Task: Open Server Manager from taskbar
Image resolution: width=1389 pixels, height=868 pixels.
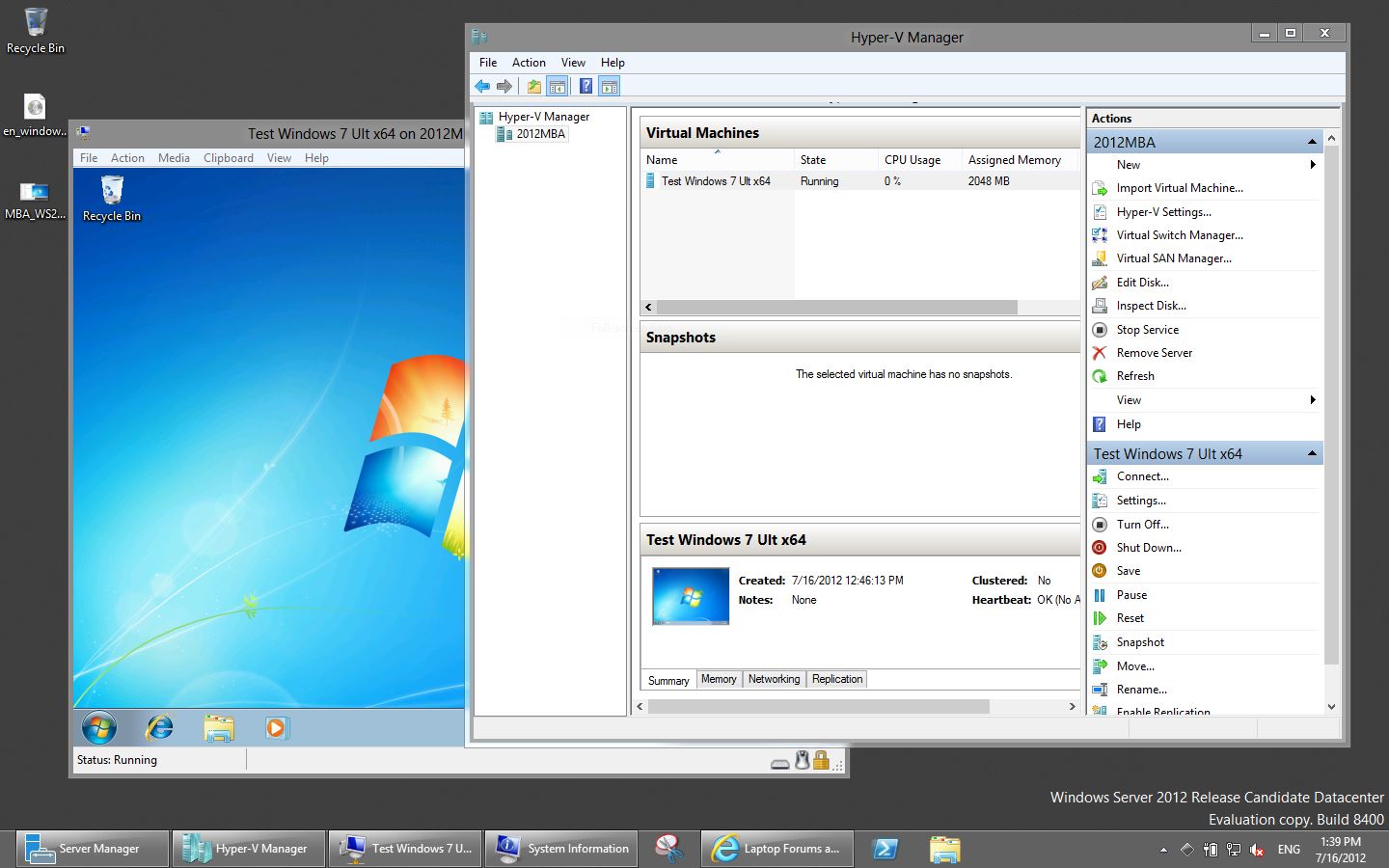Action: point(93,849)
